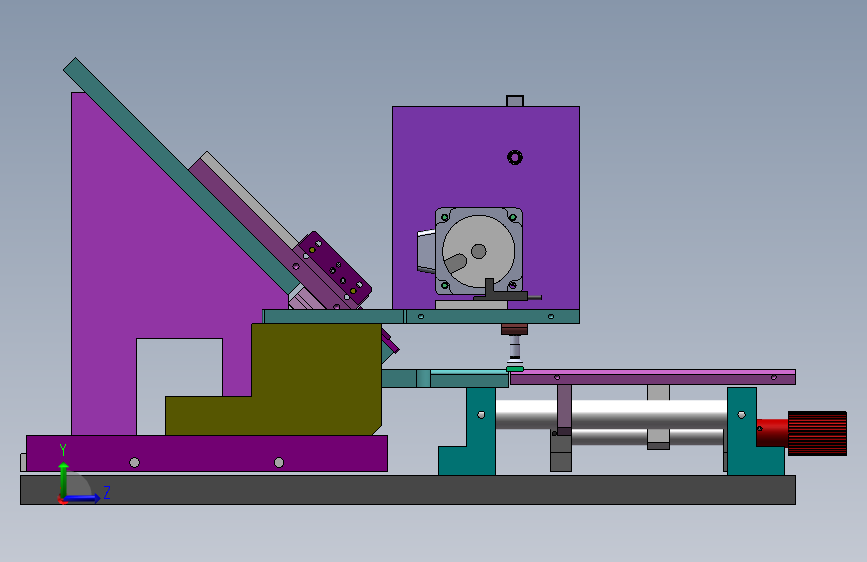Select the gray stepper motor face

tap(478, 251)
